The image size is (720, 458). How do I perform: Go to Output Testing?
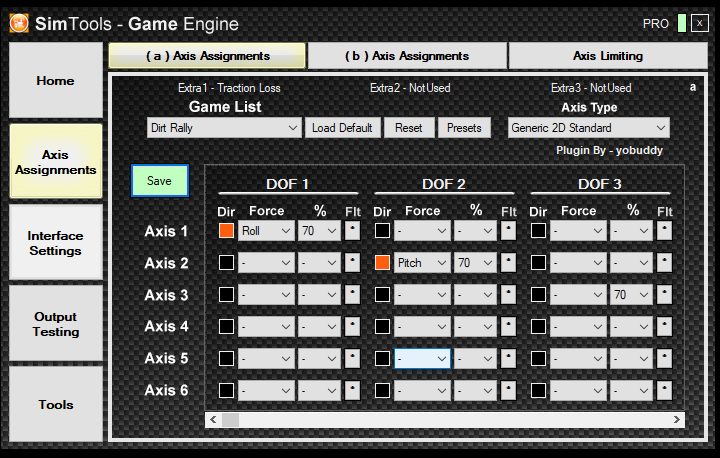(56, 323)
